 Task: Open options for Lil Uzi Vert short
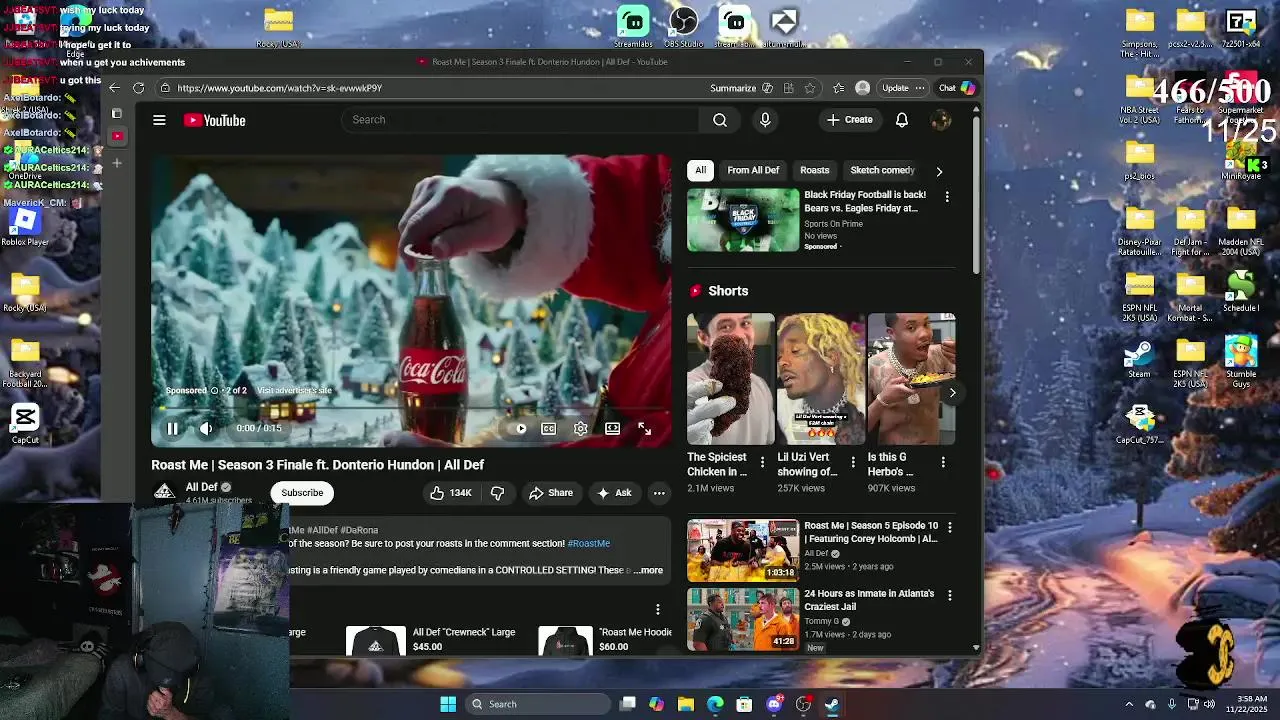click(x=853, y=462)
